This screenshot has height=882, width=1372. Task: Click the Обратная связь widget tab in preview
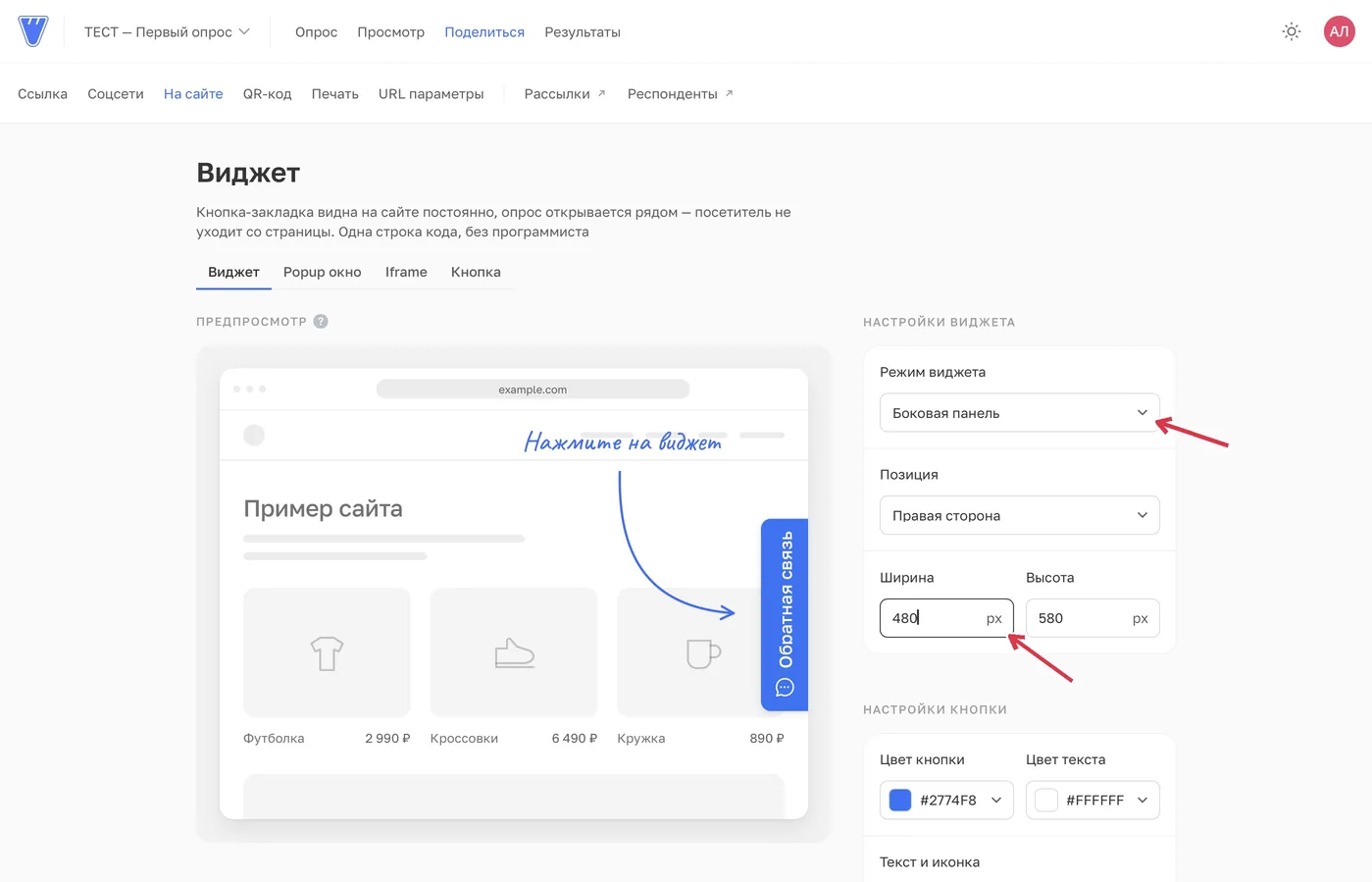785,614
